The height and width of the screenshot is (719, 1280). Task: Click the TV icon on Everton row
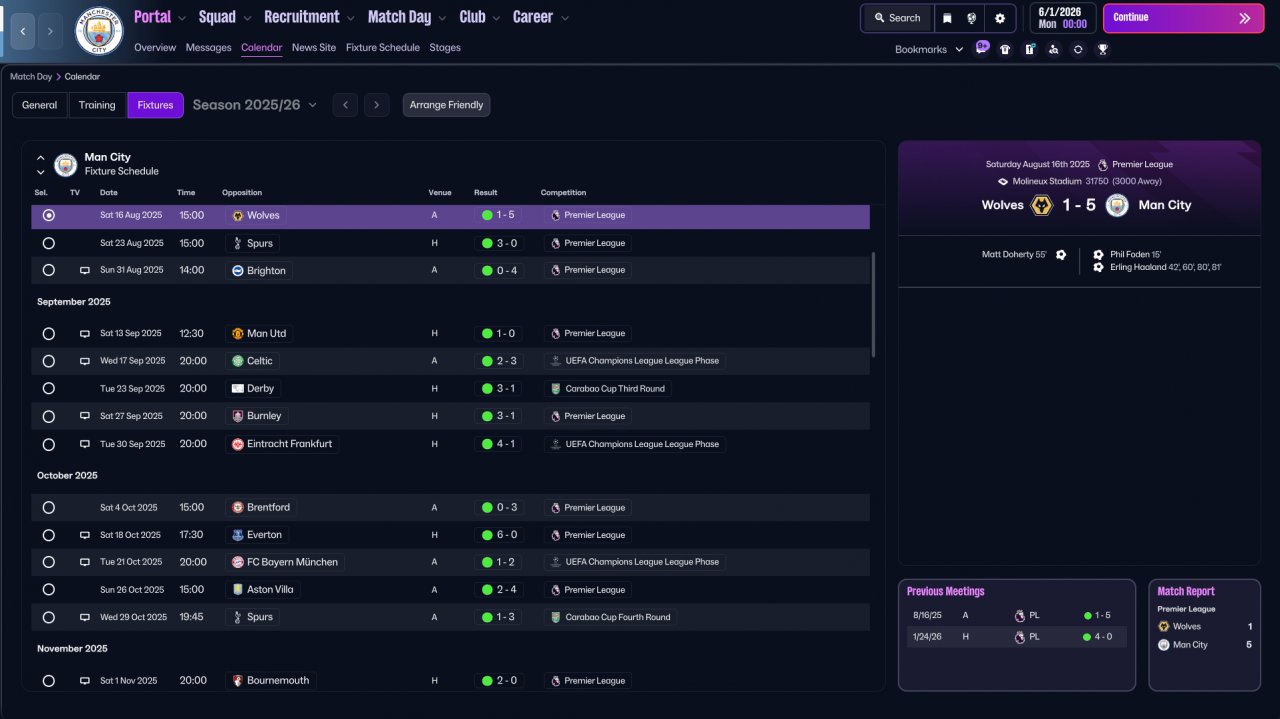click(x=85, y=535)
